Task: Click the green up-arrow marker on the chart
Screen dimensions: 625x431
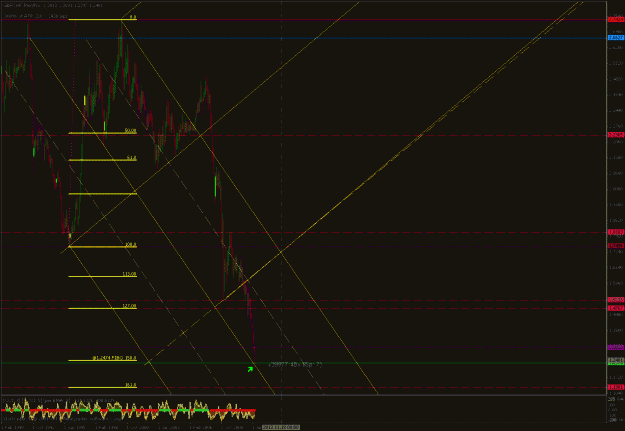Action: [250, 369]
